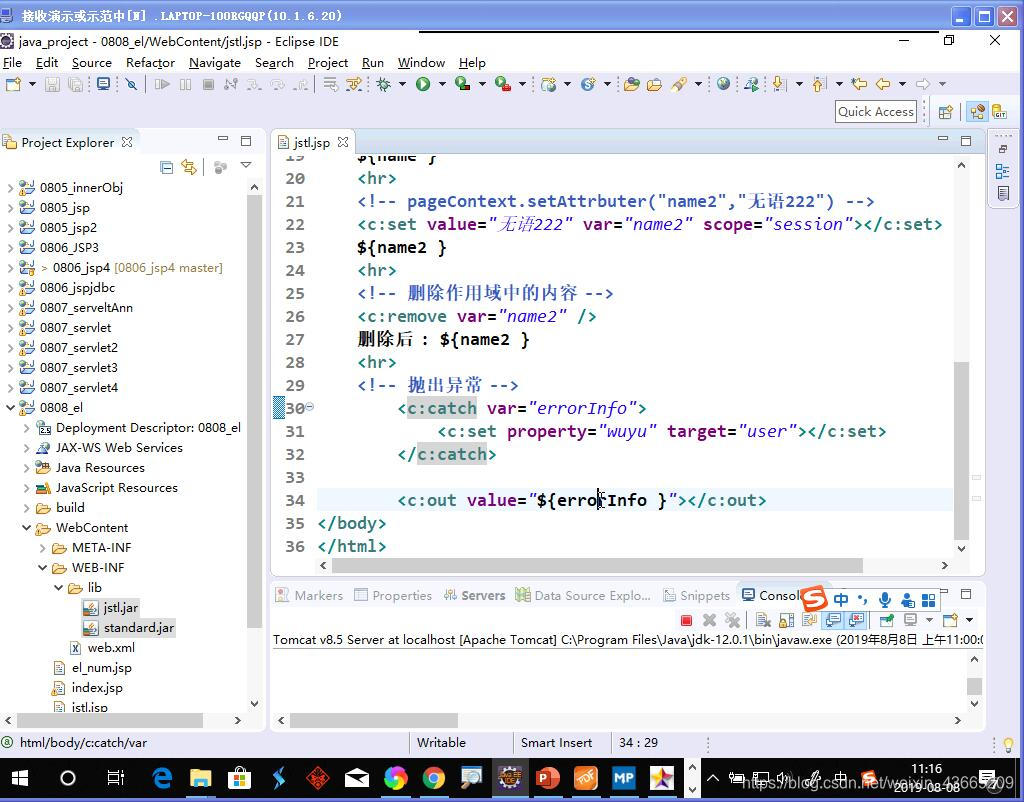Run the project with the green Run button
This screenshot has height=802, width=1024.
423,84
